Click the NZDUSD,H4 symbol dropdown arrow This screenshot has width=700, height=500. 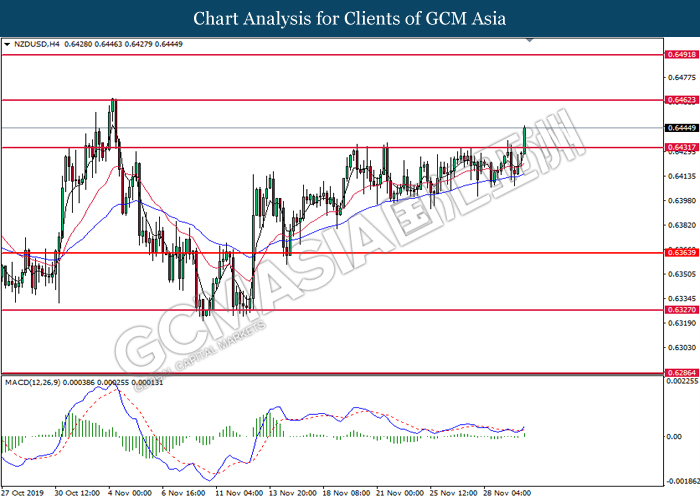point(7,44)
